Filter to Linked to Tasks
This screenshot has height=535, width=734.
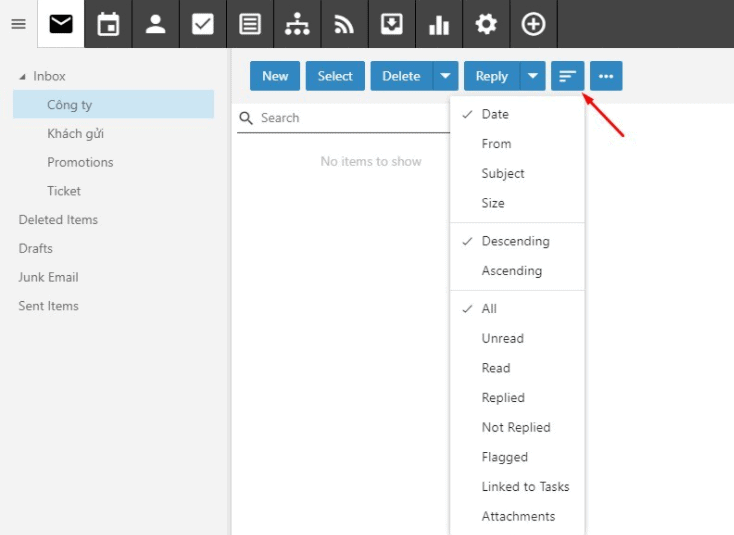point(517,487)
